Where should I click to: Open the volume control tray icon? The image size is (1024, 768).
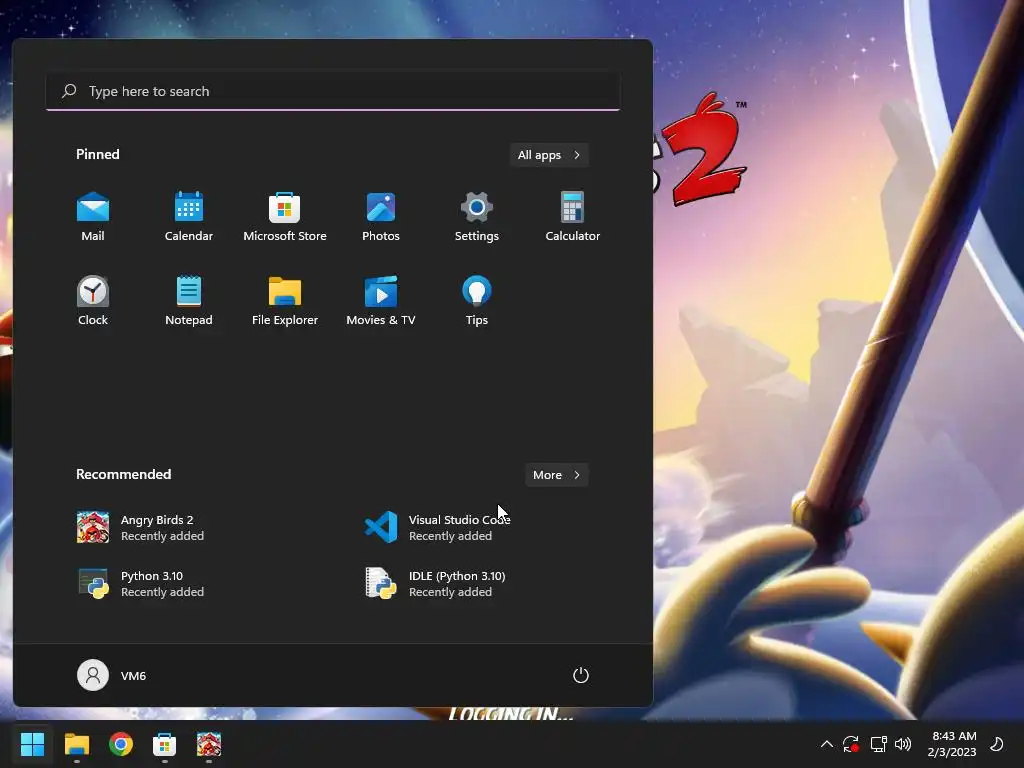tap(903, 744)
